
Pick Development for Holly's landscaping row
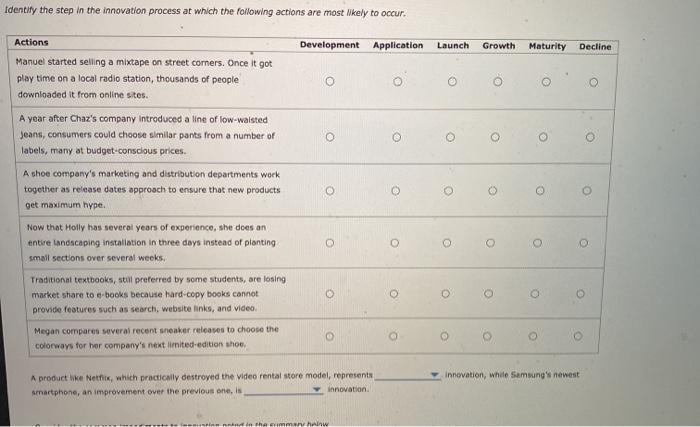329,243
